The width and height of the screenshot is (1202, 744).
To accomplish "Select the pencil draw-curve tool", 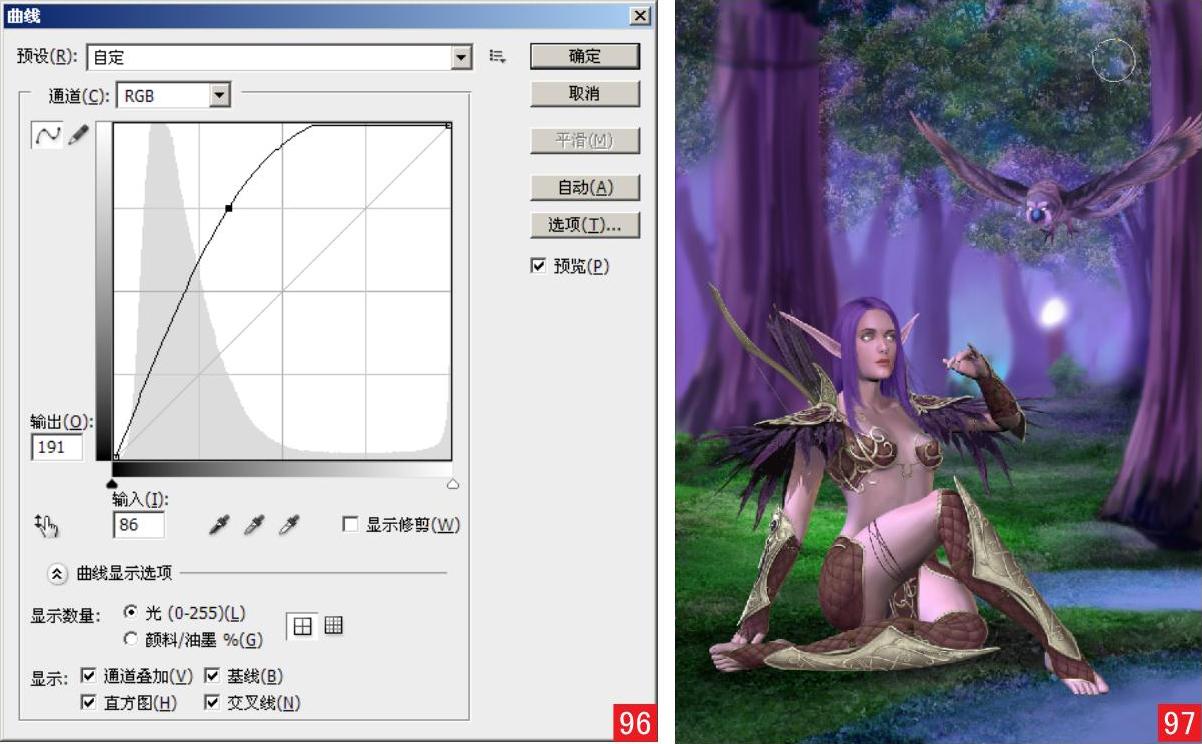I will [78, 135].
